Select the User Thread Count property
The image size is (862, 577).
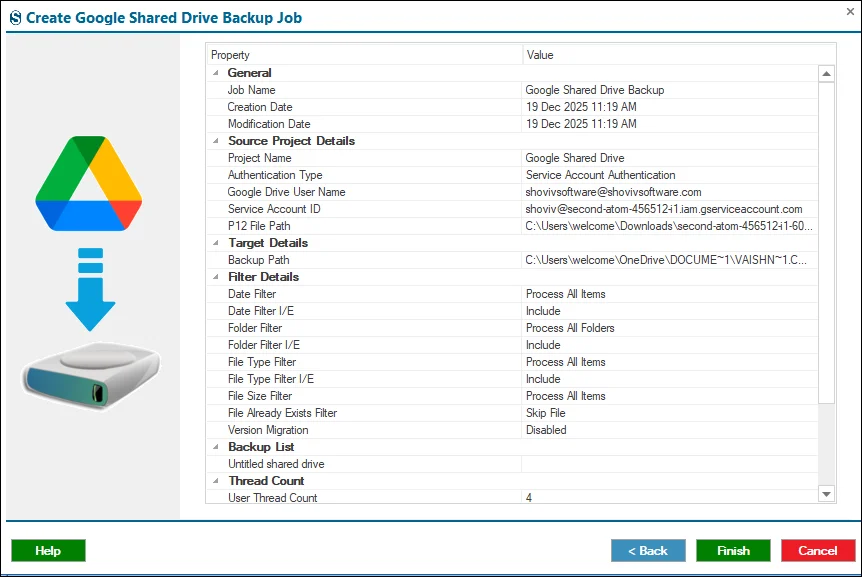273,497
